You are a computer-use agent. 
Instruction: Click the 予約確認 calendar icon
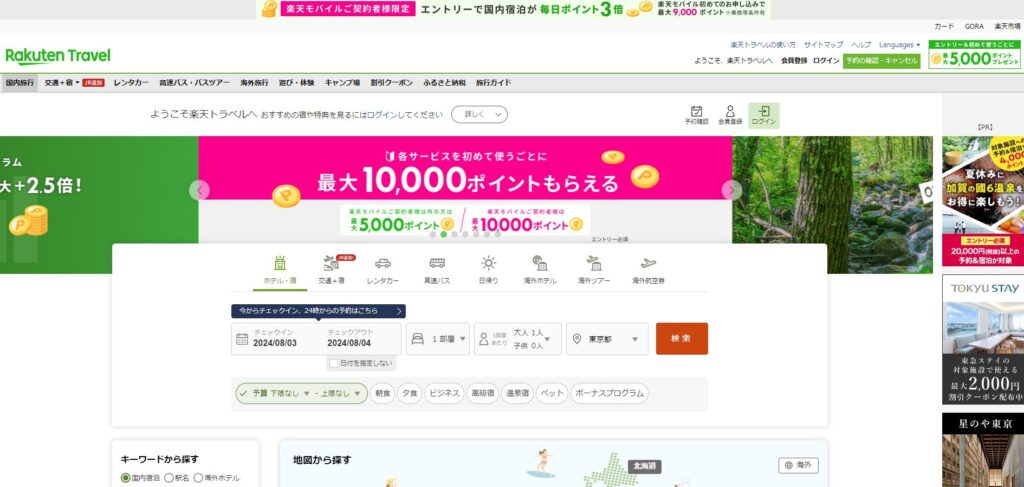pos(696,112)
